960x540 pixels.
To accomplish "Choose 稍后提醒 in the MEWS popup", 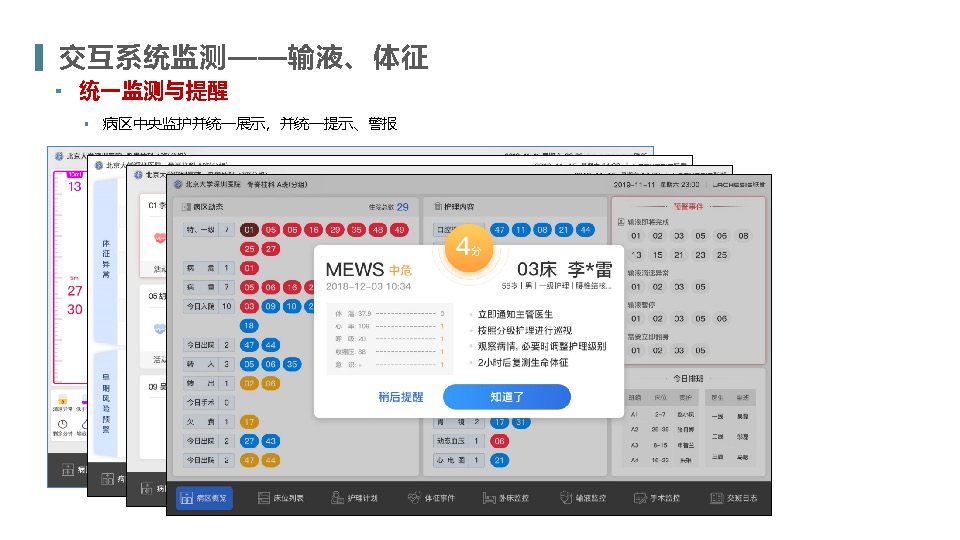I will [401, 397].
